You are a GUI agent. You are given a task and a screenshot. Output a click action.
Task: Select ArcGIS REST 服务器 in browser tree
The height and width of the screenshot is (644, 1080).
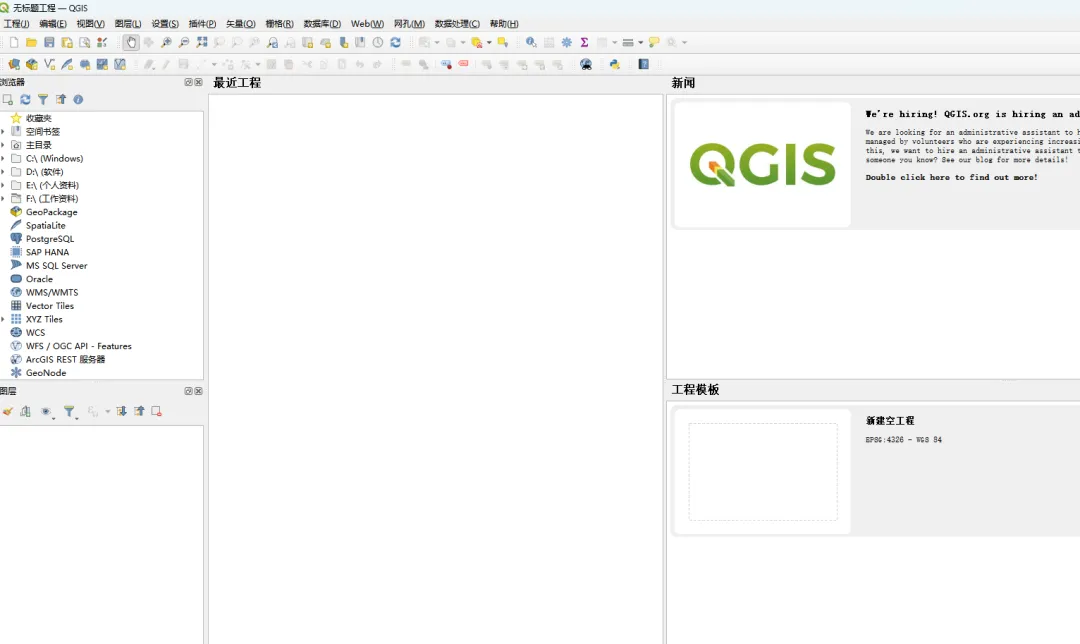click(x=65, y=360)
